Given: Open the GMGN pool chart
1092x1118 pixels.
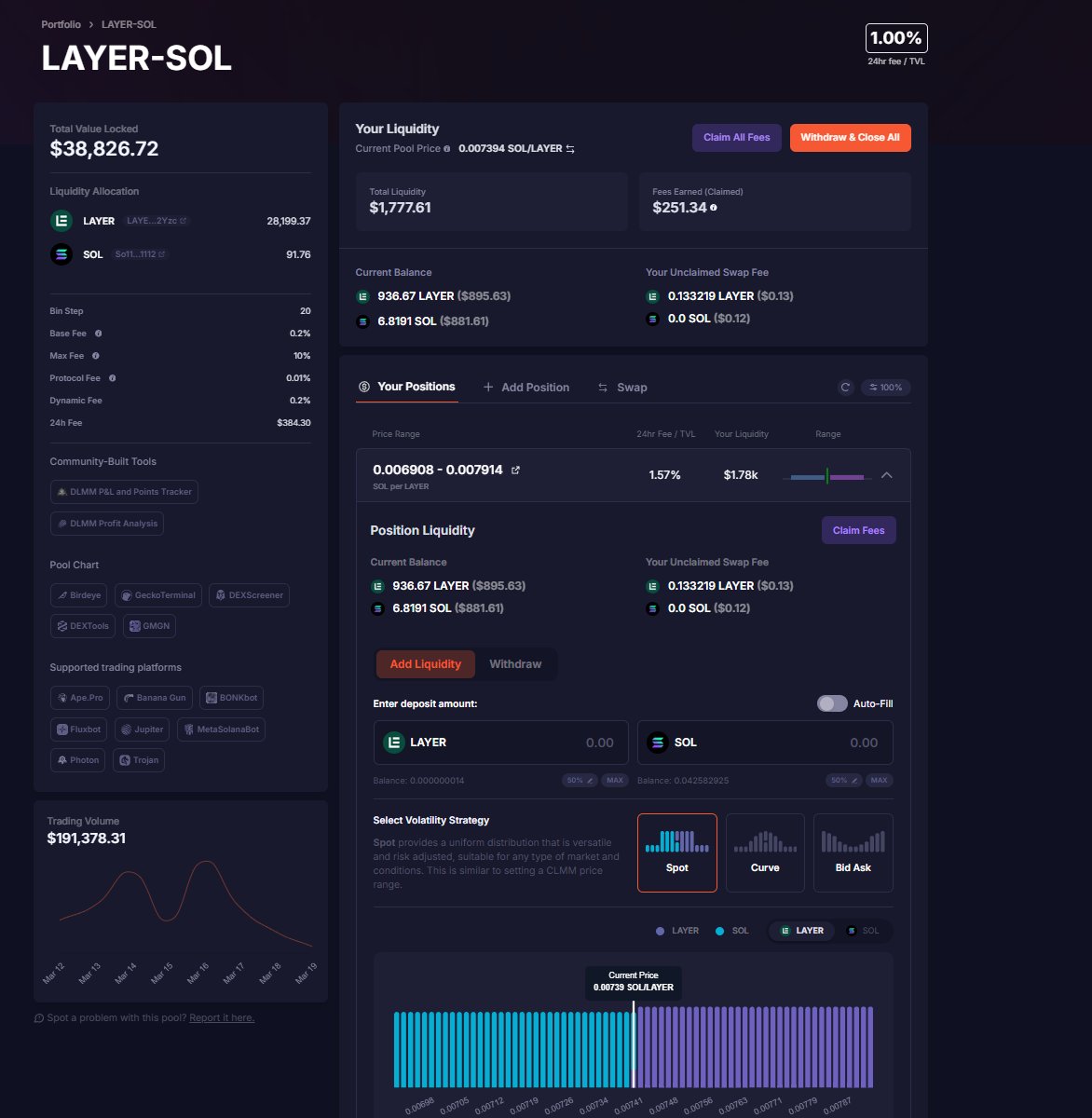Looking at the screenshot, I should point(149,626).
